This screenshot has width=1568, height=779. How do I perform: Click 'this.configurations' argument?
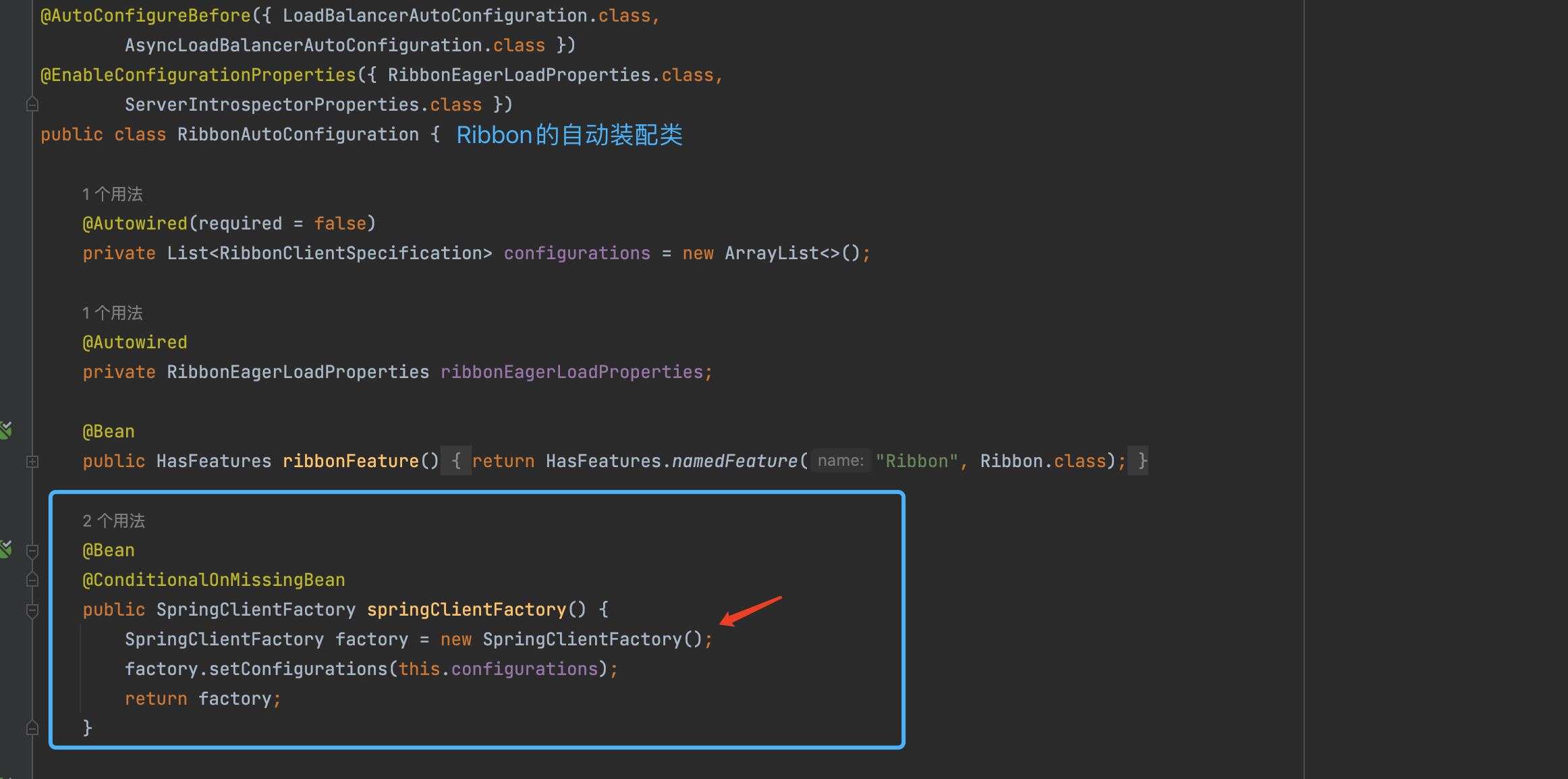[499, 669]
